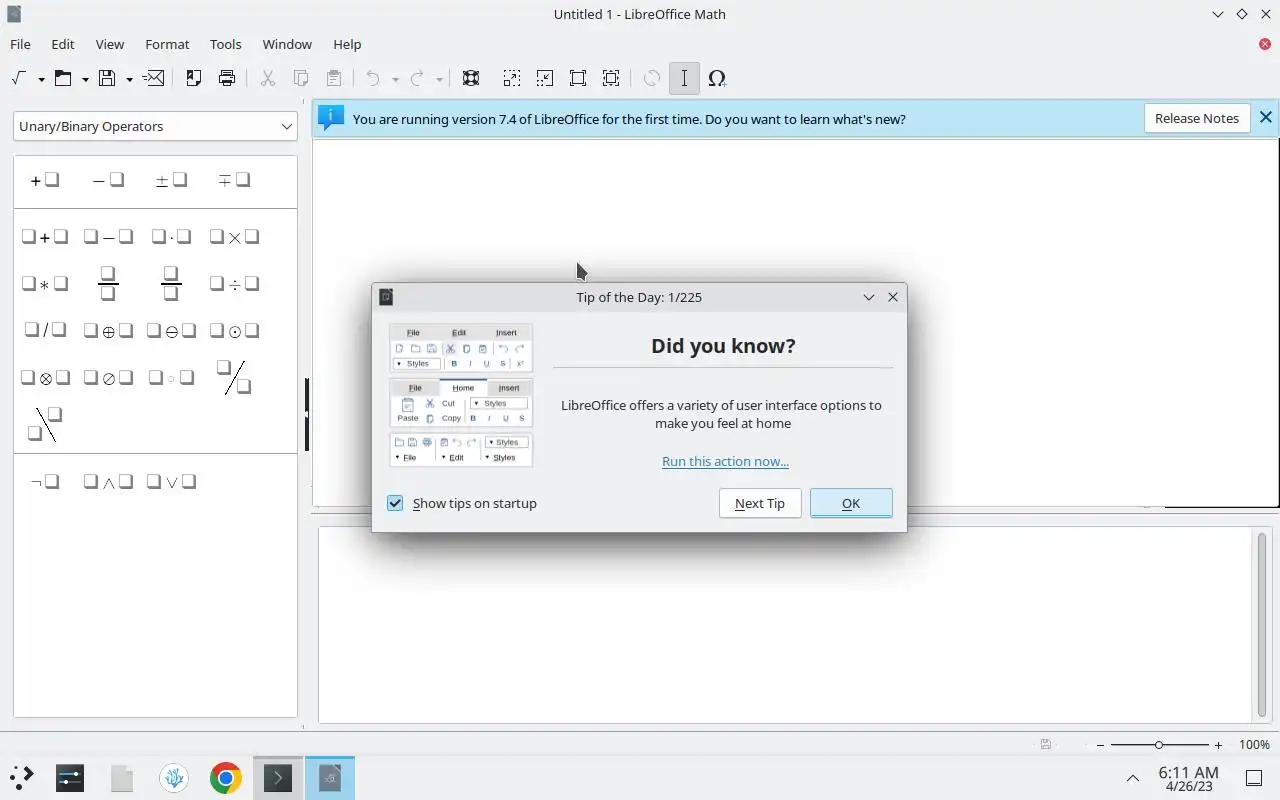Click OK in Tip of the Day dialog
The height and width of the screenshot is (800, 1280).
point(851,503)
